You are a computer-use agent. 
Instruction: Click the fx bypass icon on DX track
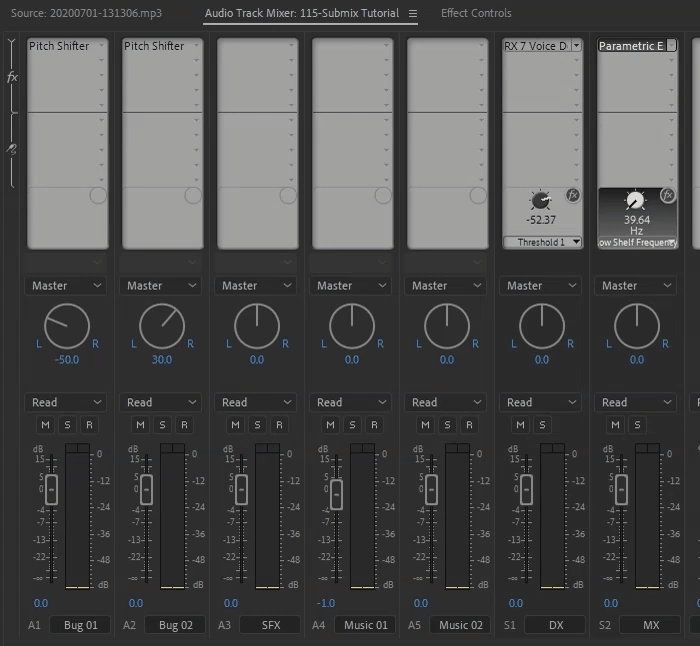pyautogui.click(x=573, y=195)
